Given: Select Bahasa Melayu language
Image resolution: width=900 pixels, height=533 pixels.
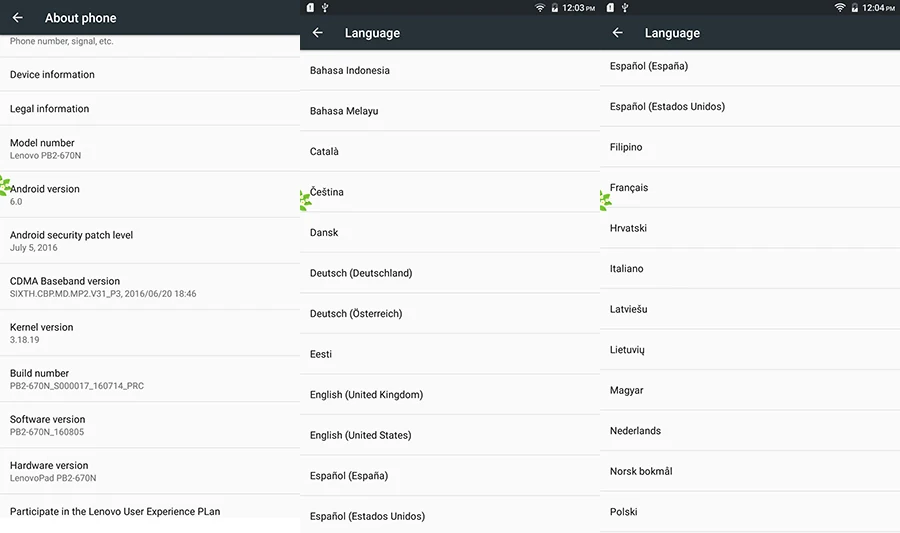Looking at the screenshot, I should (x=450, y=111).
